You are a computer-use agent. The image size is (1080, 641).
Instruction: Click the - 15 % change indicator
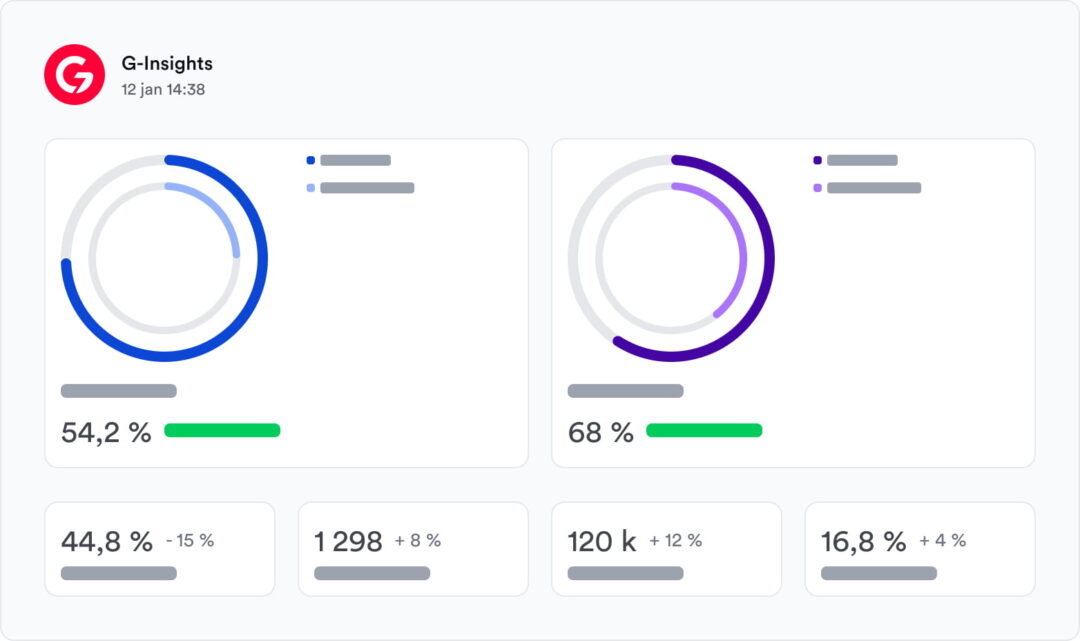(190, 540)
